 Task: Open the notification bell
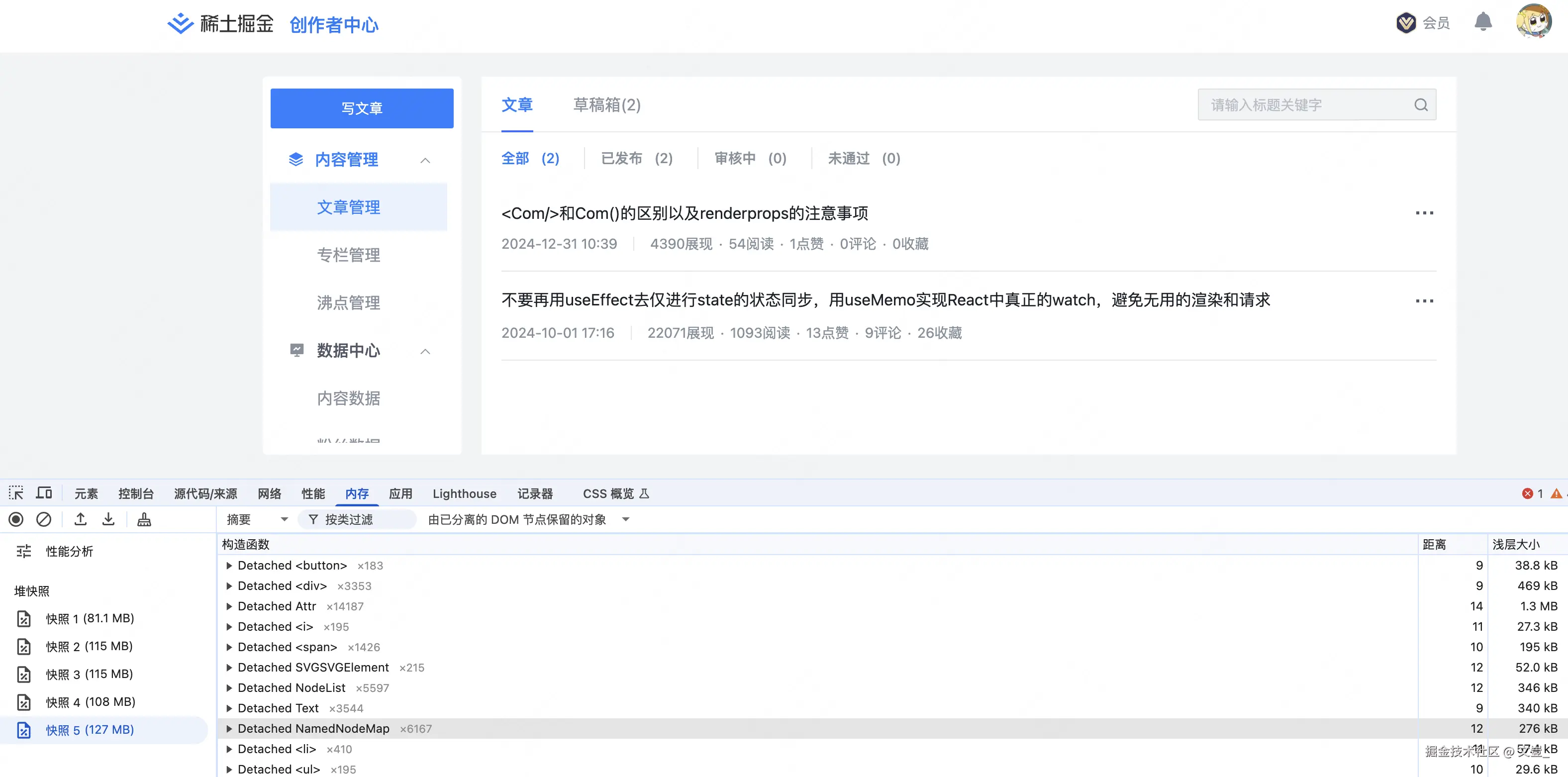(1483, 22)
